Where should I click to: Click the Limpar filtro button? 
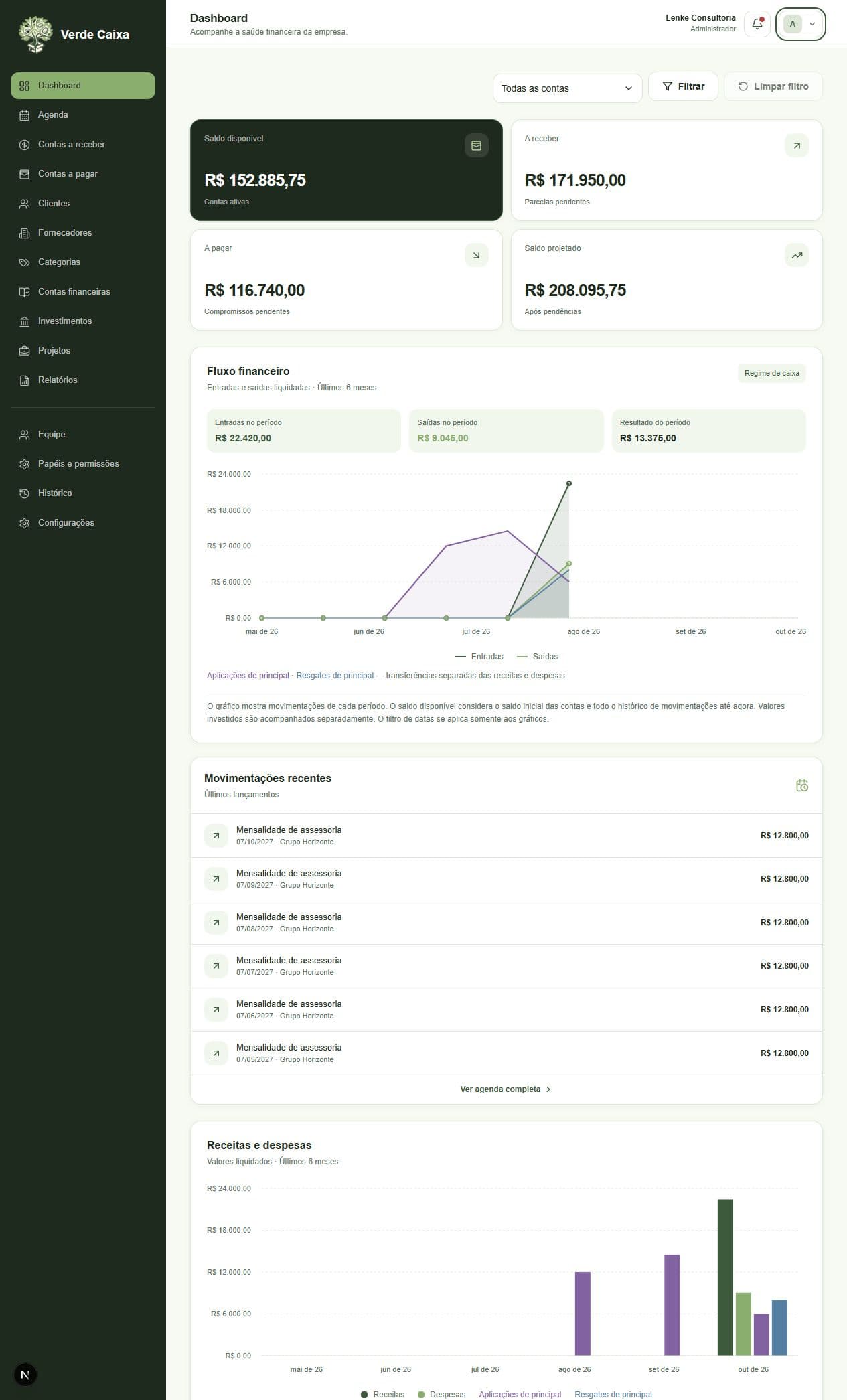773,86
